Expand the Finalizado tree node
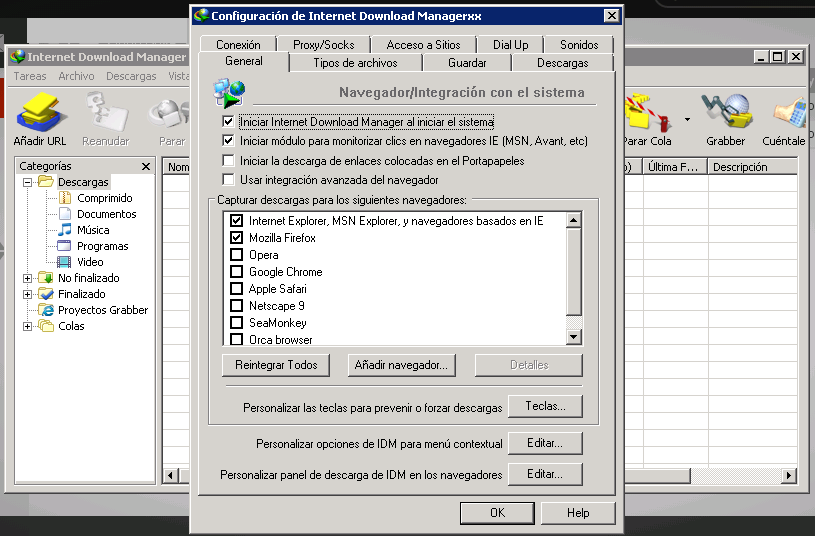 27,294
